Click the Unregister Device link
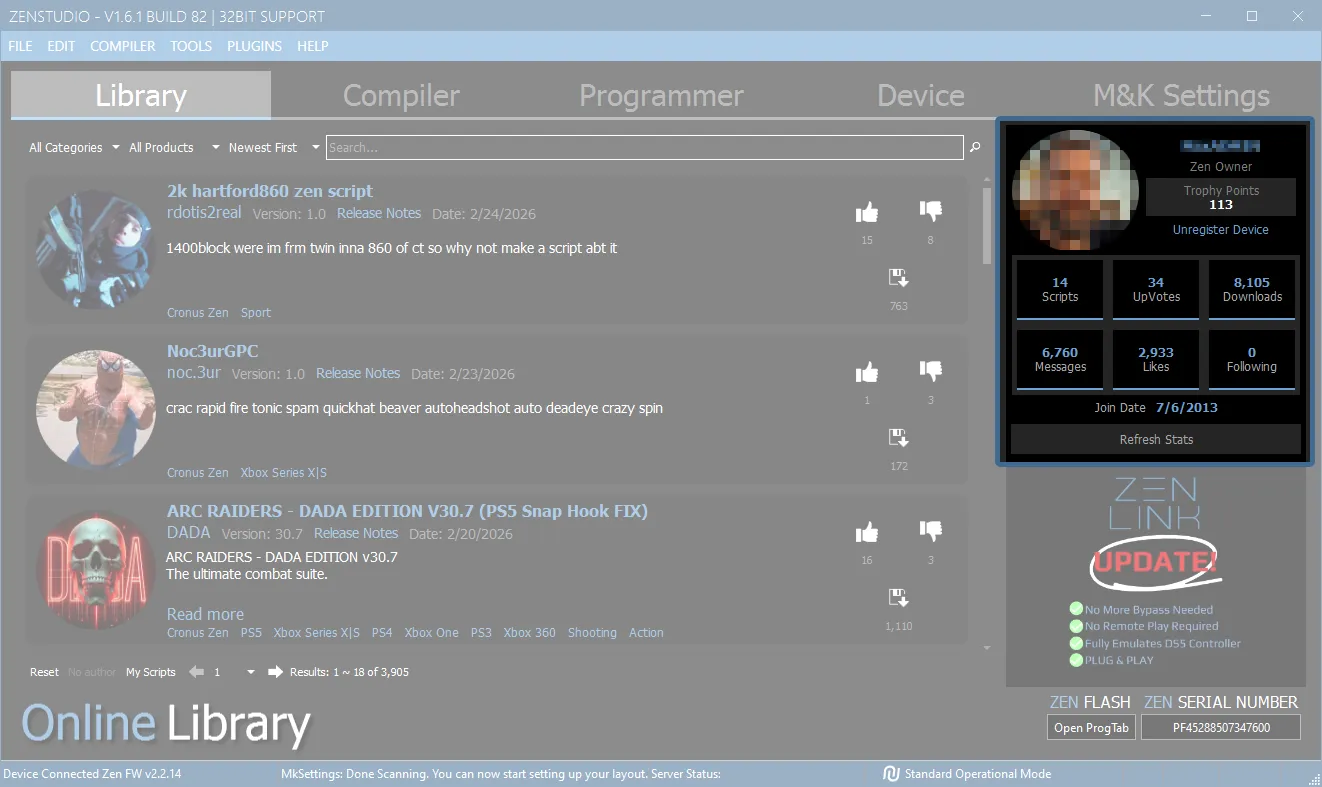The width and height of the screenshot is (1322, 787). coord(1220,230)
